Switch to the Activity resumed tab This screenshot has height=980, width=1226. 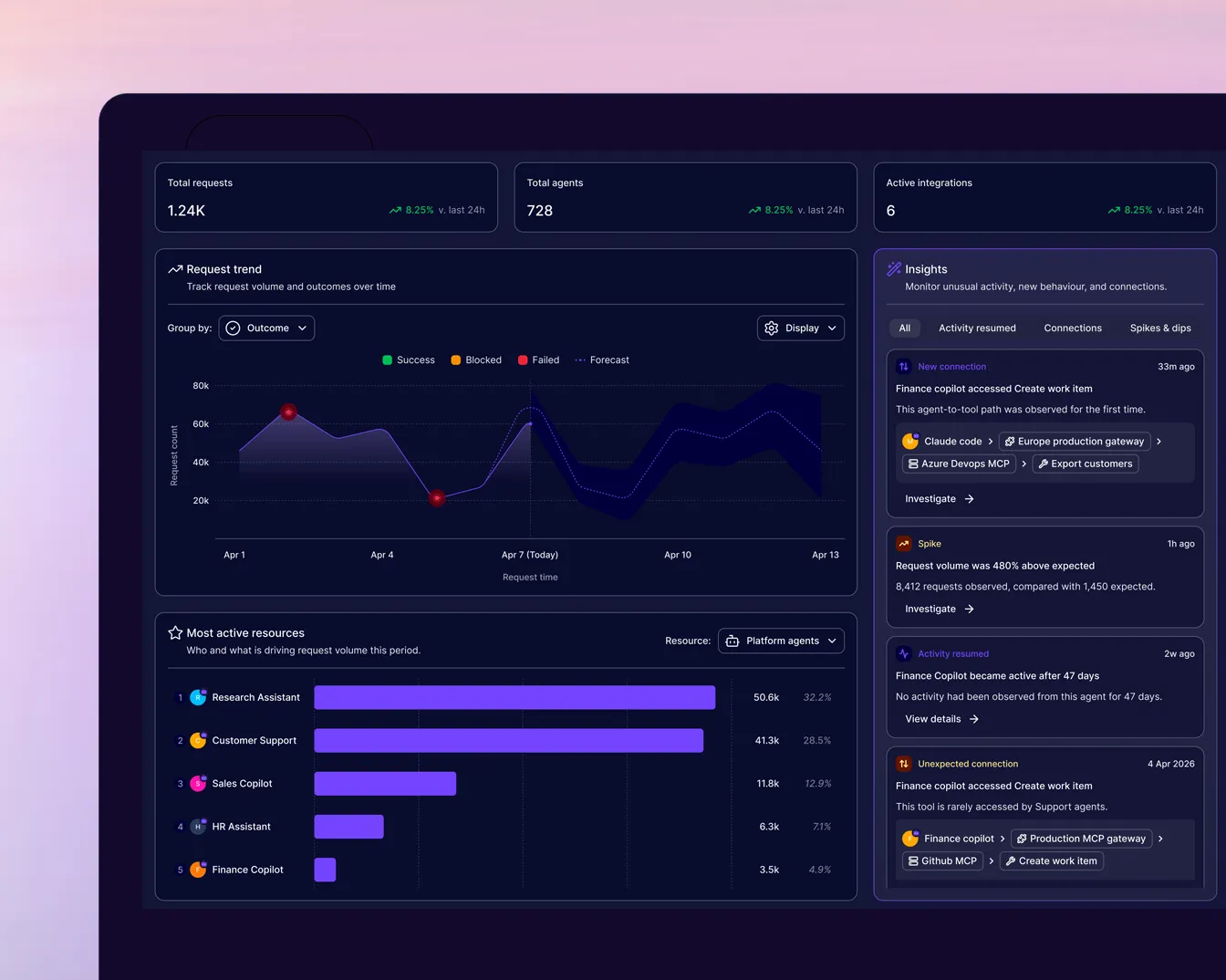[977, 328]
